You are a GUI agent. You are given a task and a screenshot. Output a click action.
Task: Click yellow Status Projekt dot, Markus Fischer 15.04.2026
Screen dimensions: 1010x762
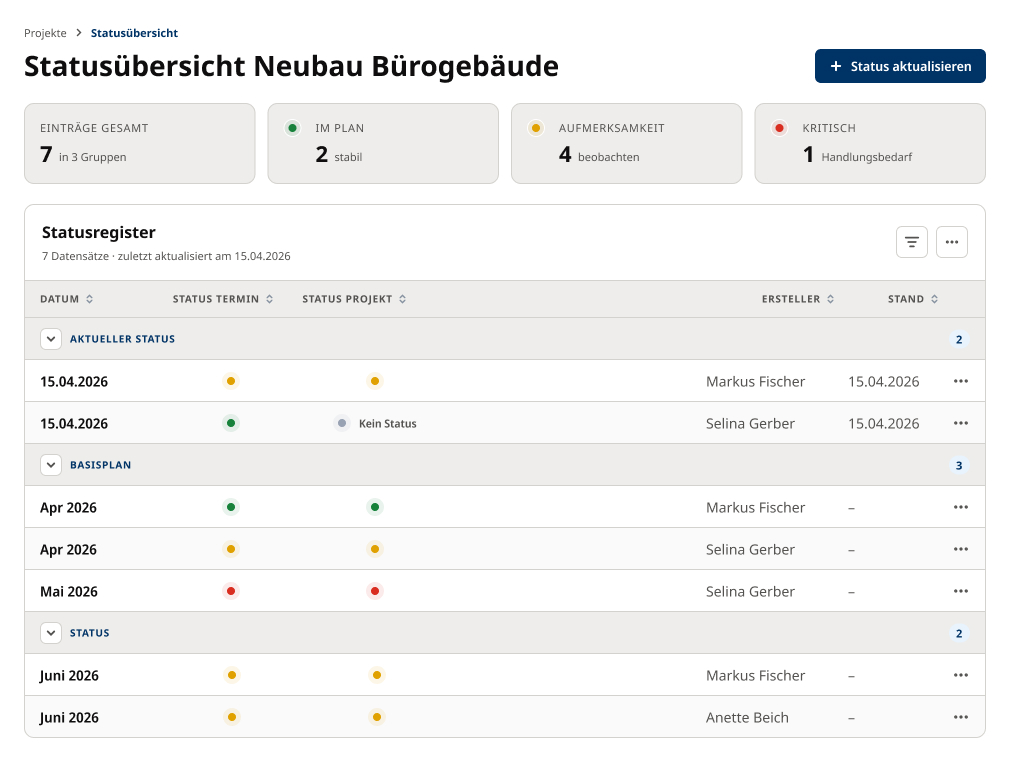point(375,381)
